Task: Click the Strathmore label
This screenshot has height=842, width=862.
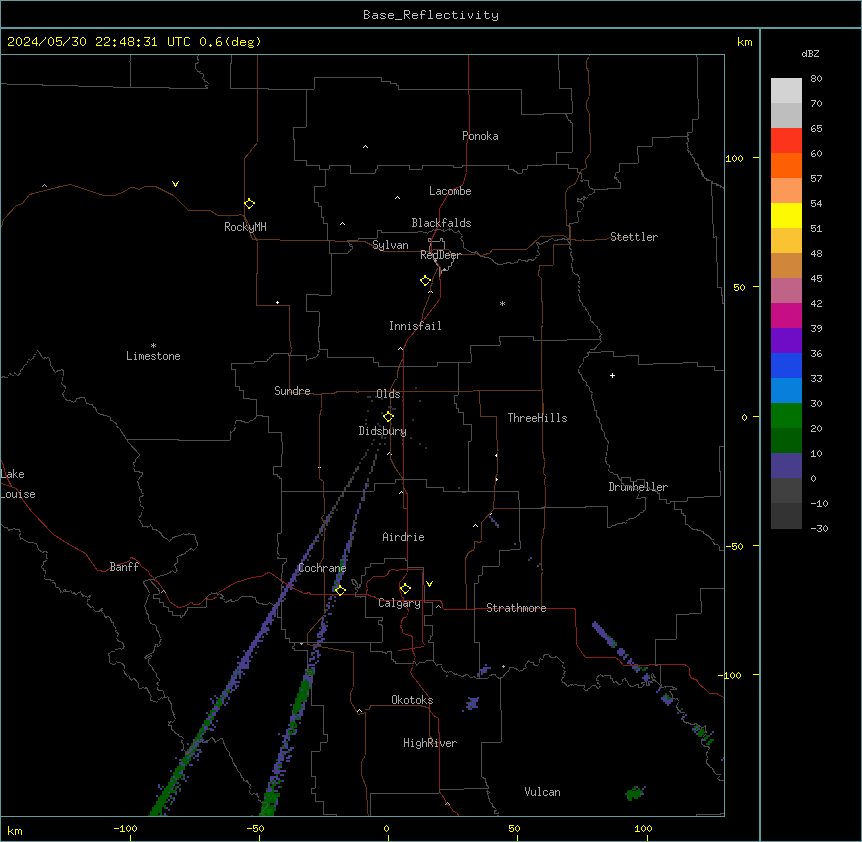Action: point(516,608)
